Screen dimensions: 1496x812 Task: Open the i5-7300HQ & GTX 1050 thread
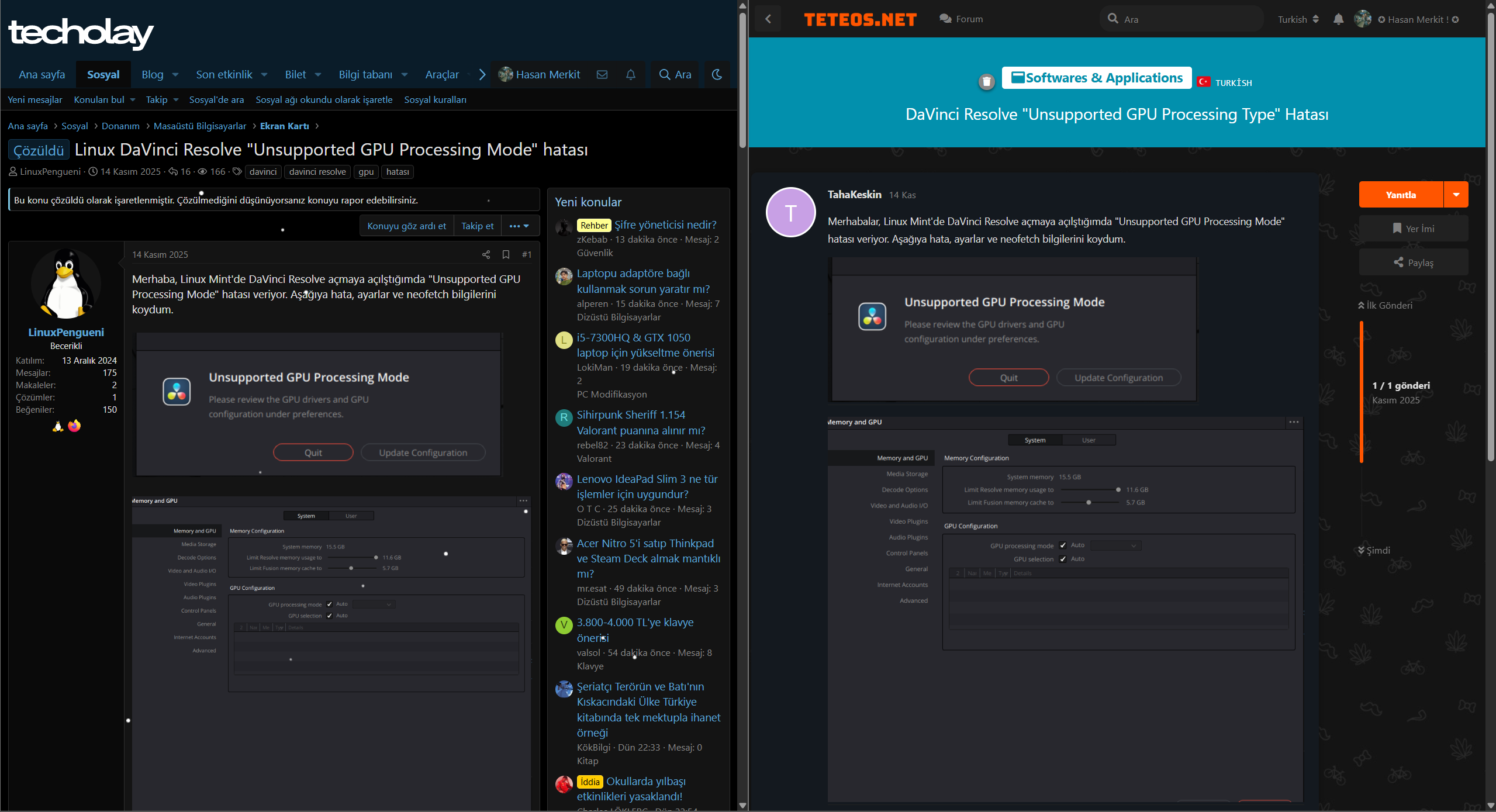coord(645,345)
